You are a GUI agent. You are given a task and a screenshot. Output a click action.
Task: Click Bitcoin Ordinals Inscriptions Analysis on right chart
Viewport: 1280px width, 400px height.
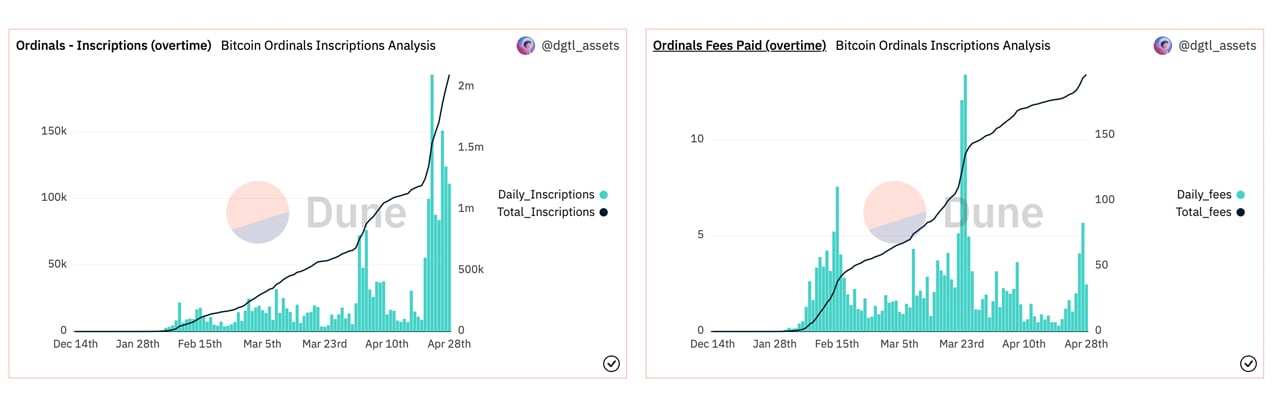[943, 45]
